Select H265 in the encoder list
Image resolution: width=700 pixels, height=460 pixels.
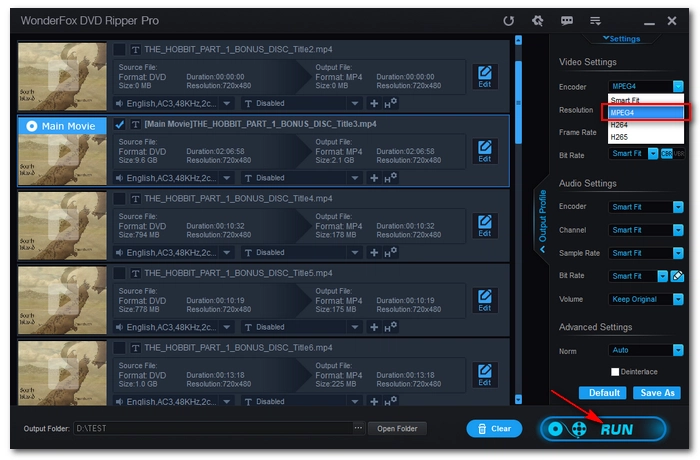tap(646, 137)
